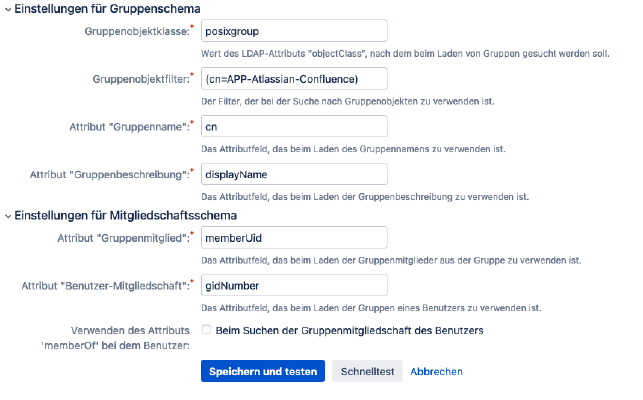This screenshot has height=400, width=643.
Task: Run the Schnelltest button
Action: 367,371
